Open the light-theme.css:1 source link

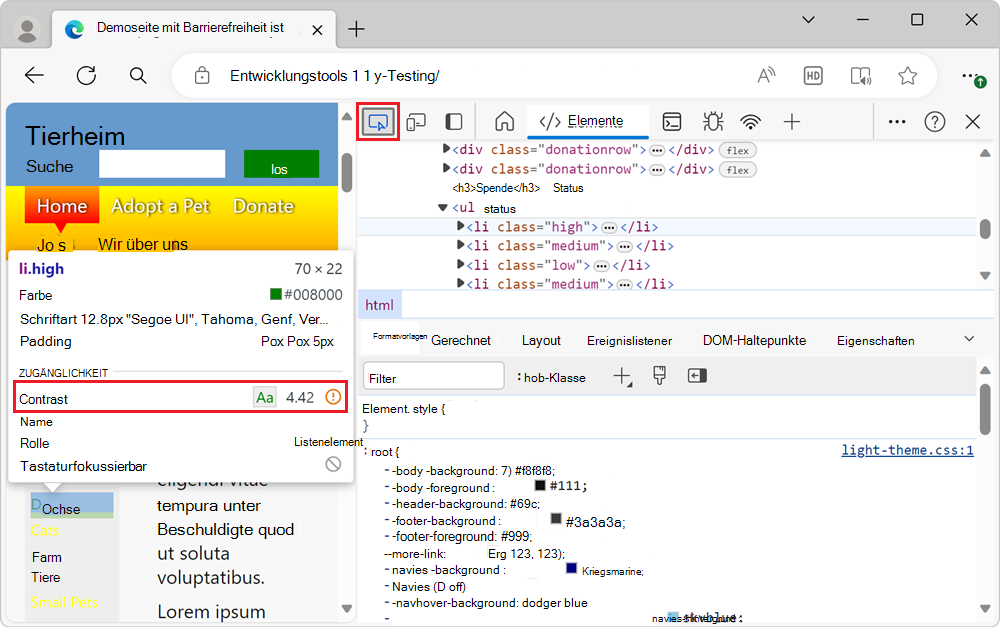(908, 450)
